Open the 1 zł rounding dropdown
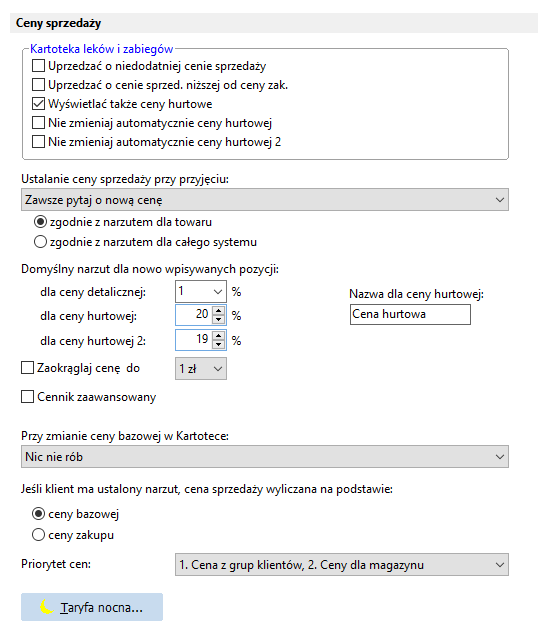540x640 pixels. [201, 369]
